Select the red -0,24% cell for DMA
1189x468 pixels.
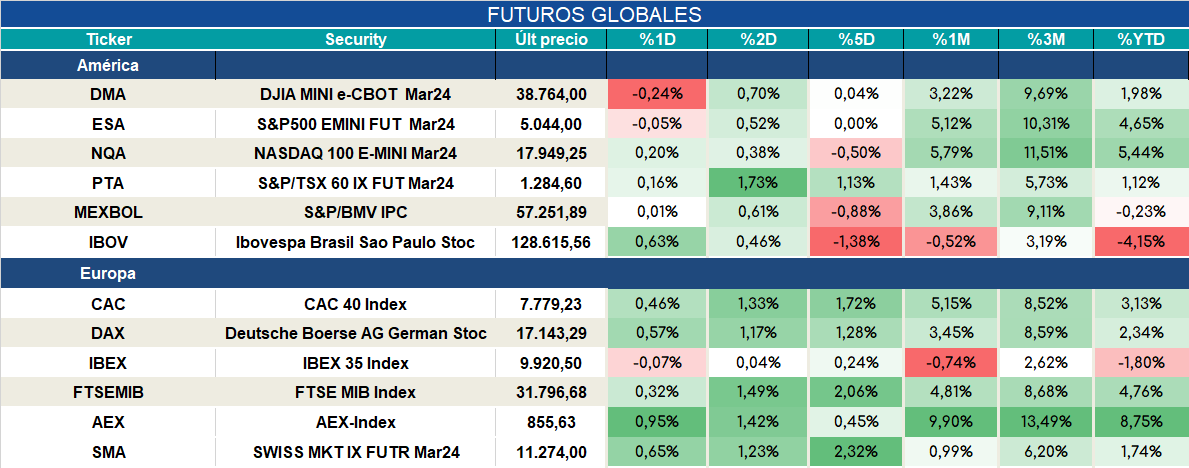tap(657, 94)
